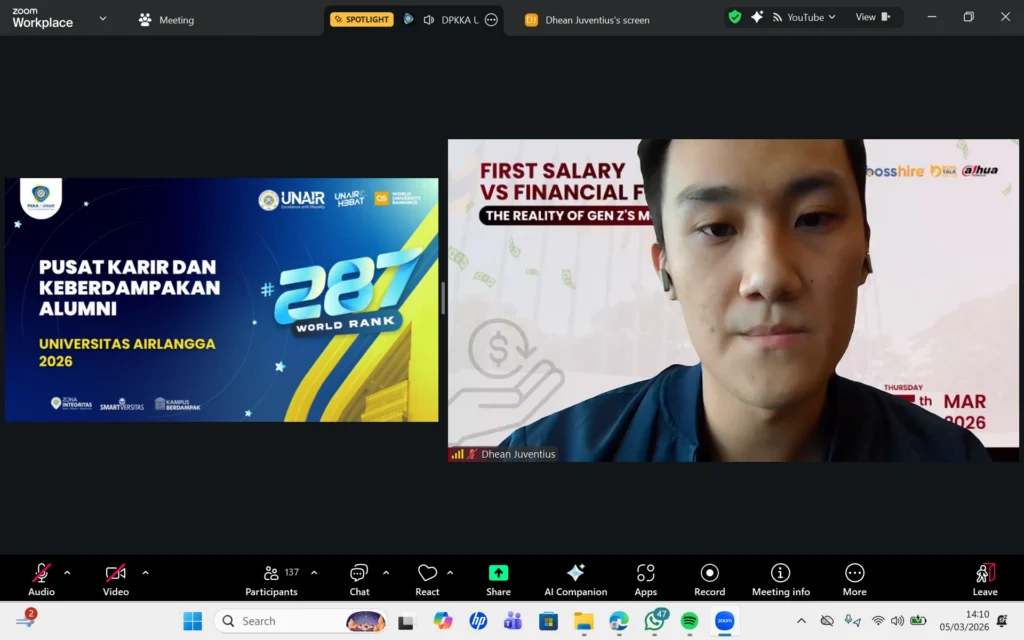The image size is (1024, 640).
Task: Expand the Chat options arrow
Action: coord(386,573)
